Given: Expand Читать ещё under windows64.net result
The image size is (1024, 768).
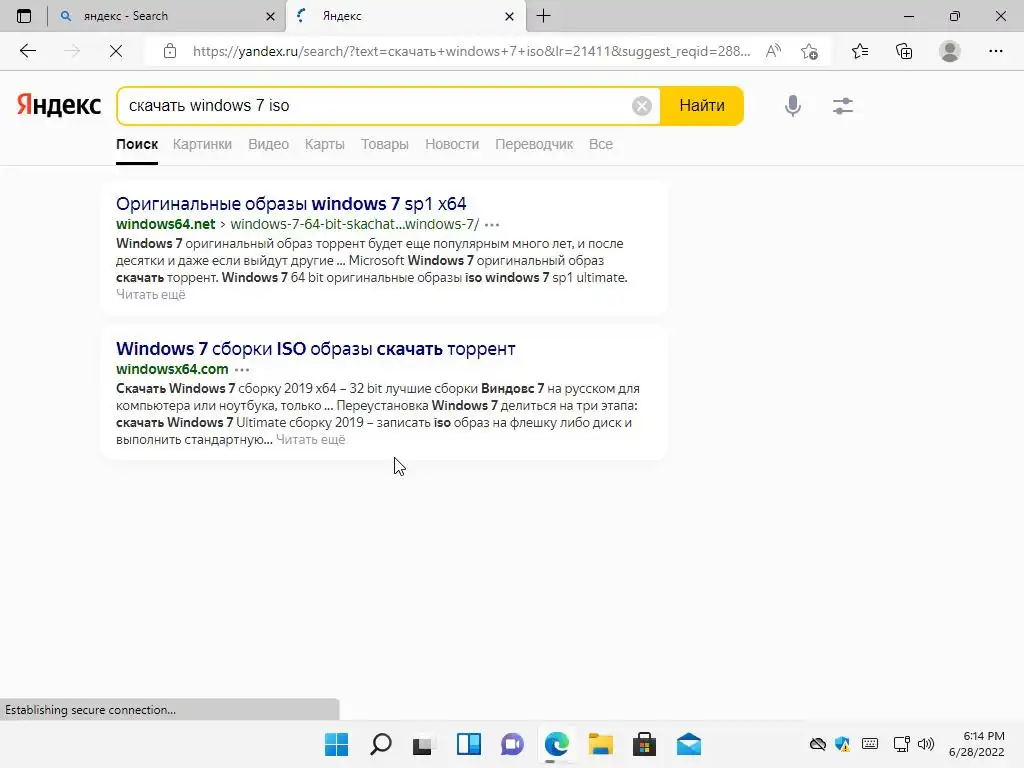Looking at the screenshot, I should (x=151, y=295).
